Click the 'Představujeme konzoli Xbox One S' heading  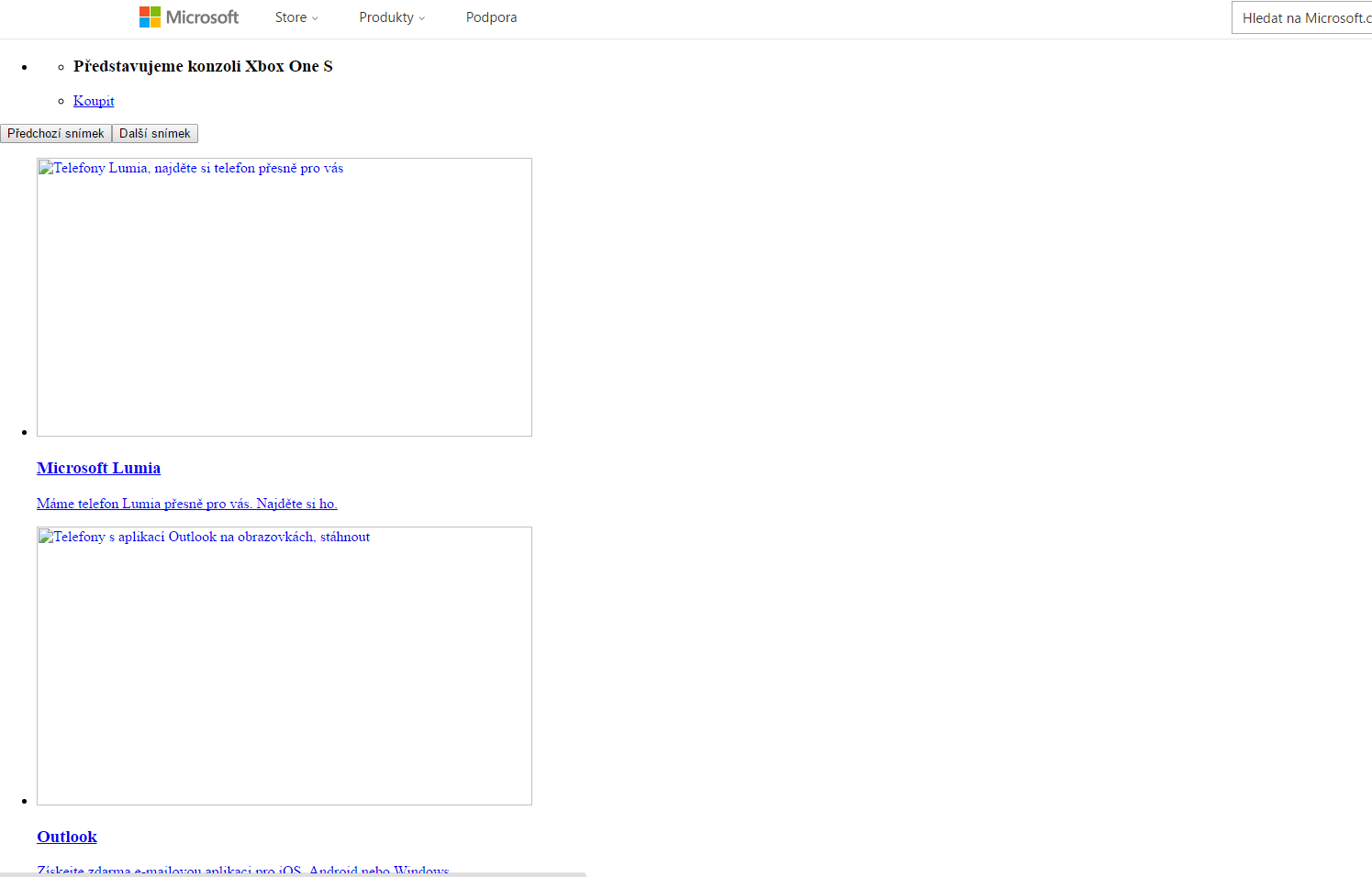click(x=203, y=66)
